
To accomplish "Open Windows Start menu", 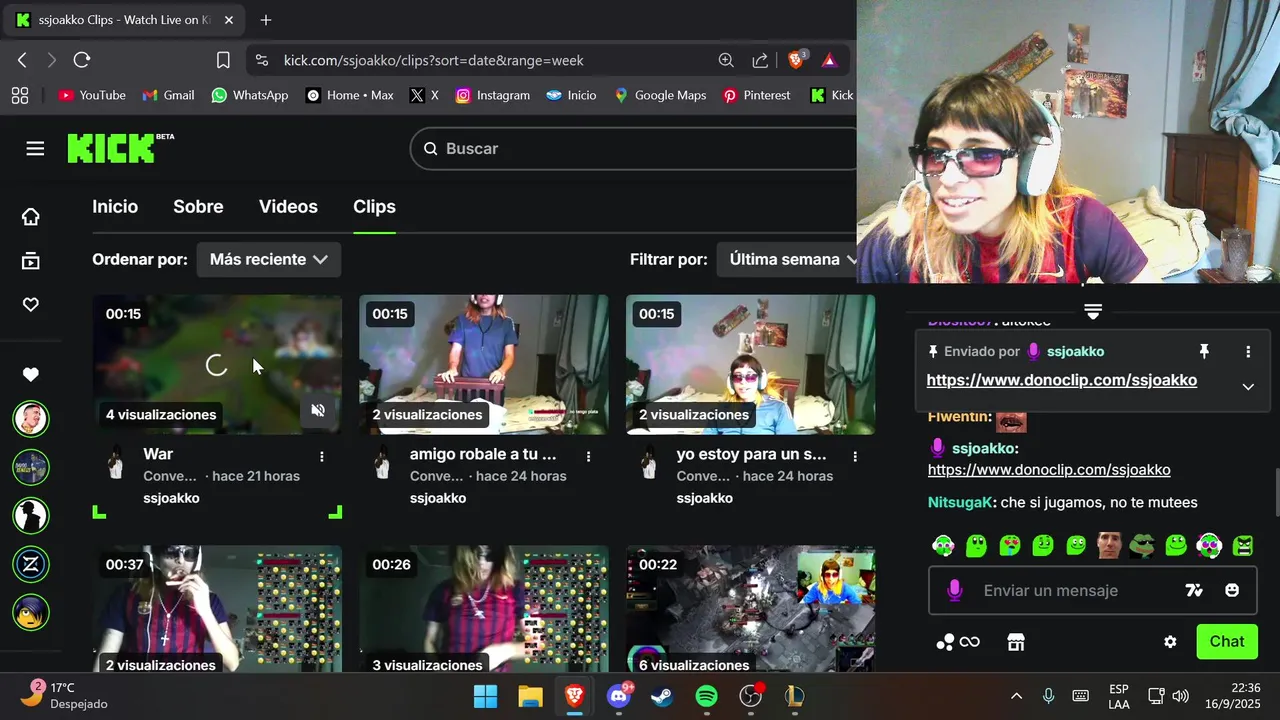I will point(485,696).
